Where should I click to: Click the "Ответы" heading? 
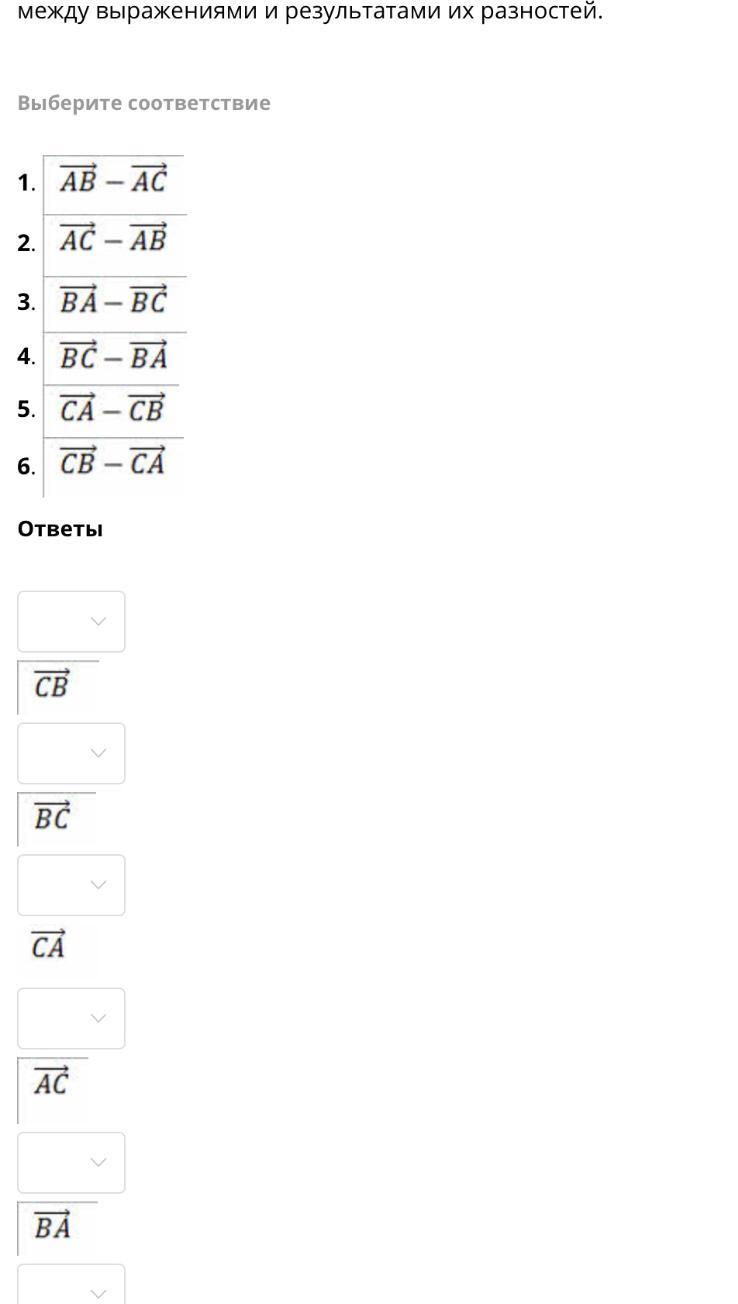[60, 529]
